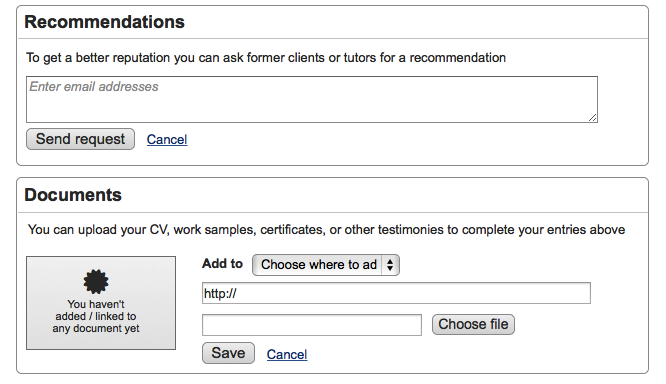This screenshot has width=666, height=384.
Task: Save the document entry
Action: click(228, 353)
